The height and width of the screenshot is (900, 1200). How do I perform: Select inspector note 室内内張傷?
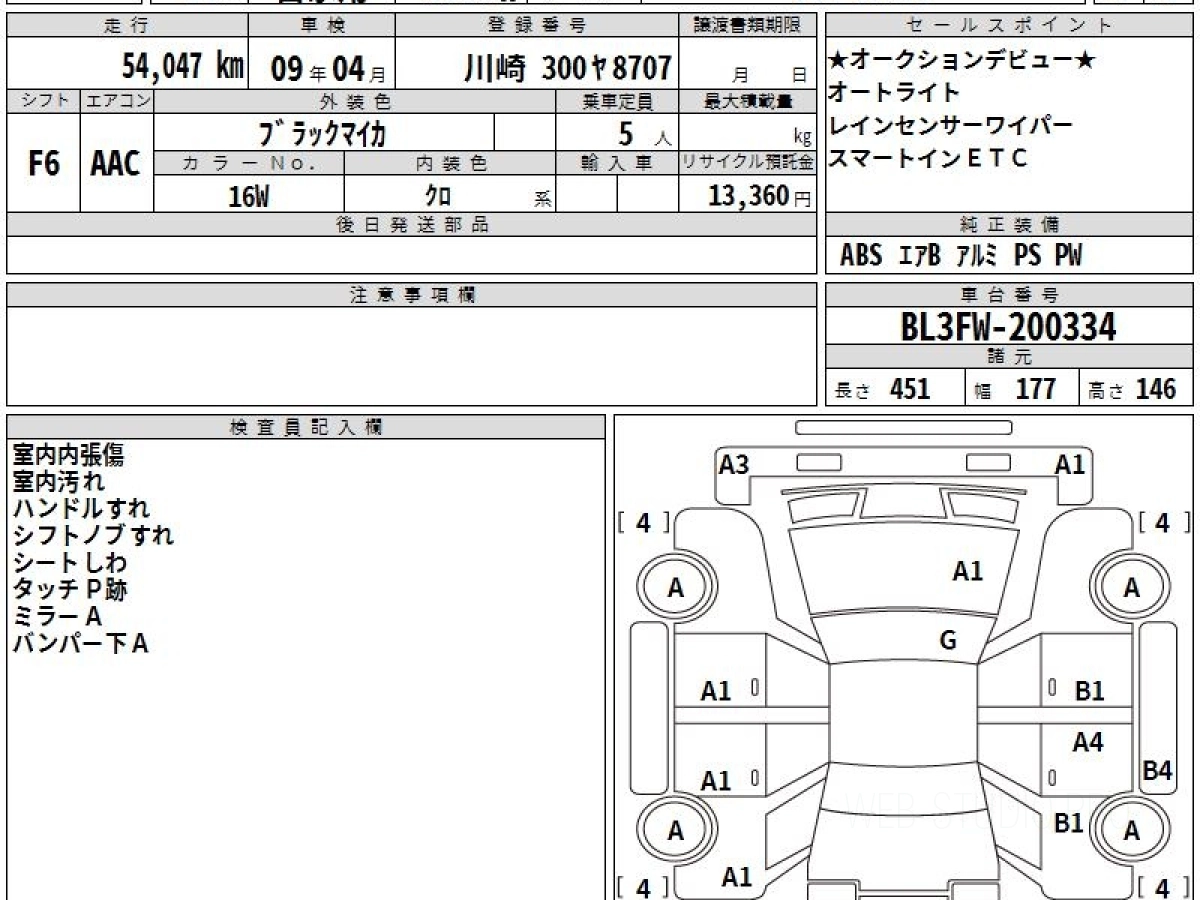68,456
